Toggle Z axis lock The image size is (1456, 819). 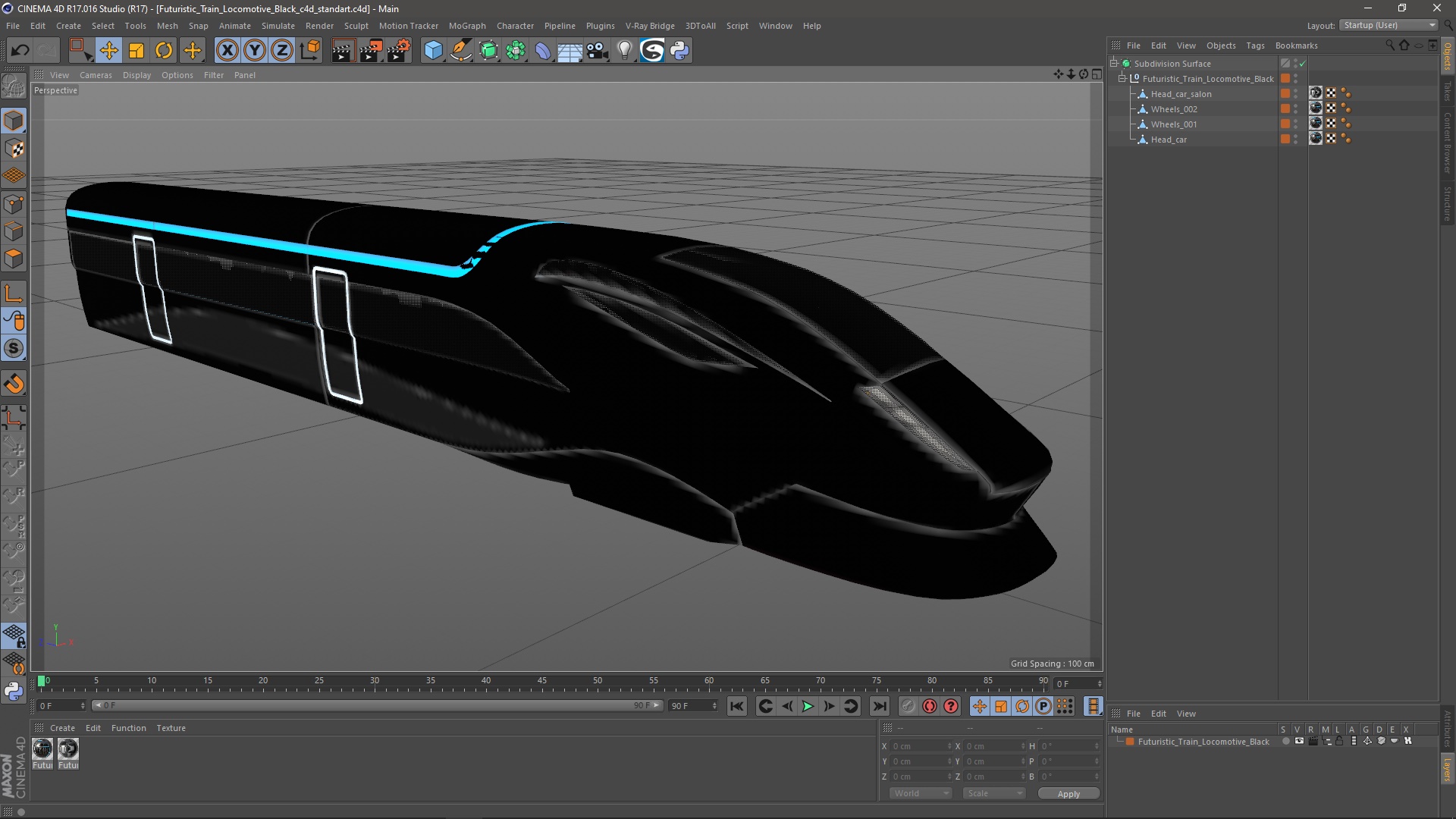(282, 51)
